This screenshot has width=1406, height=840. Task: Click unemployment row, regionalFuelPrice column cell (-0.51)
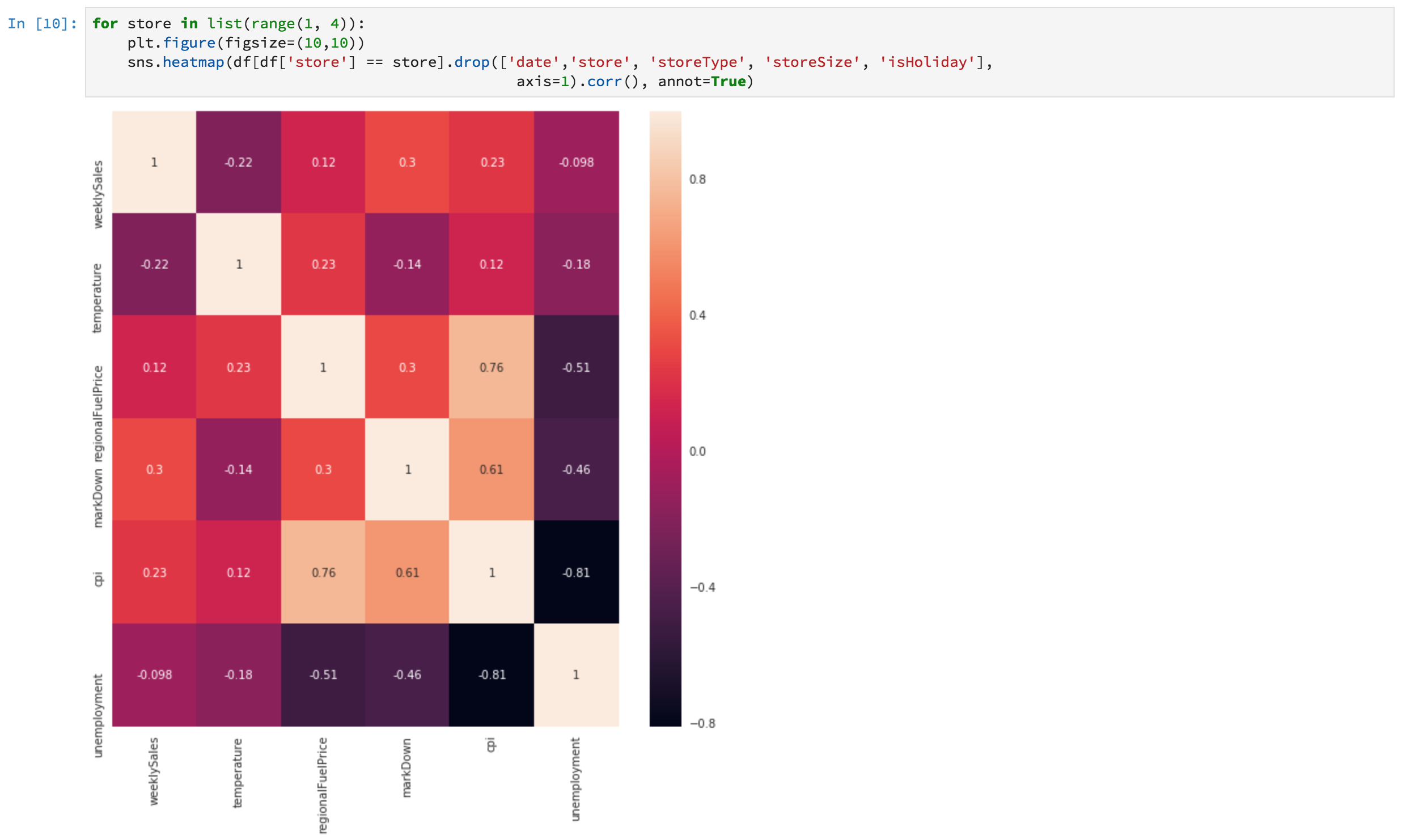click(323, 675)
